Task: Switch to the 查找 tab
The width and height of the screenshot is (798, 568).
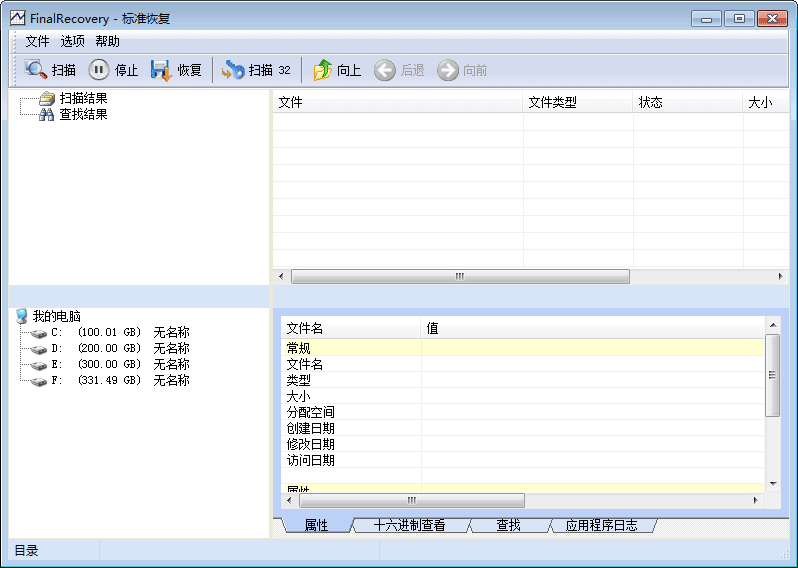Action: pos(508,525)
